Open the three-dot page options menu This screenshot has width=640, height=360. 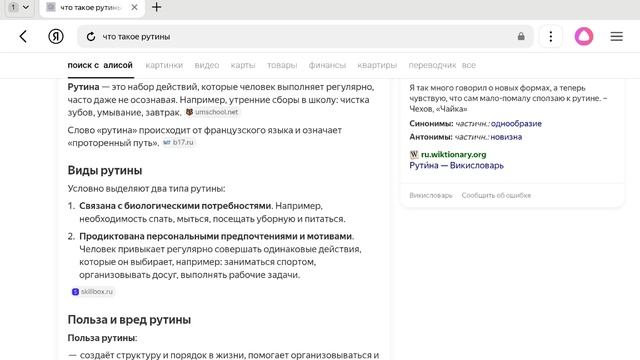551,36
